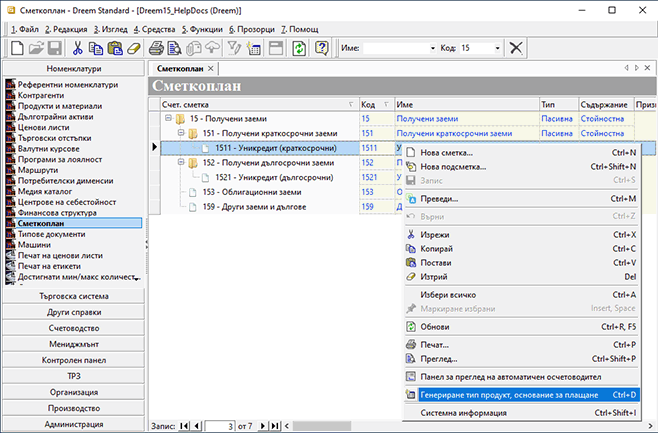Click the New document toolbar icon
658x433 pixels.
point(17,48)
